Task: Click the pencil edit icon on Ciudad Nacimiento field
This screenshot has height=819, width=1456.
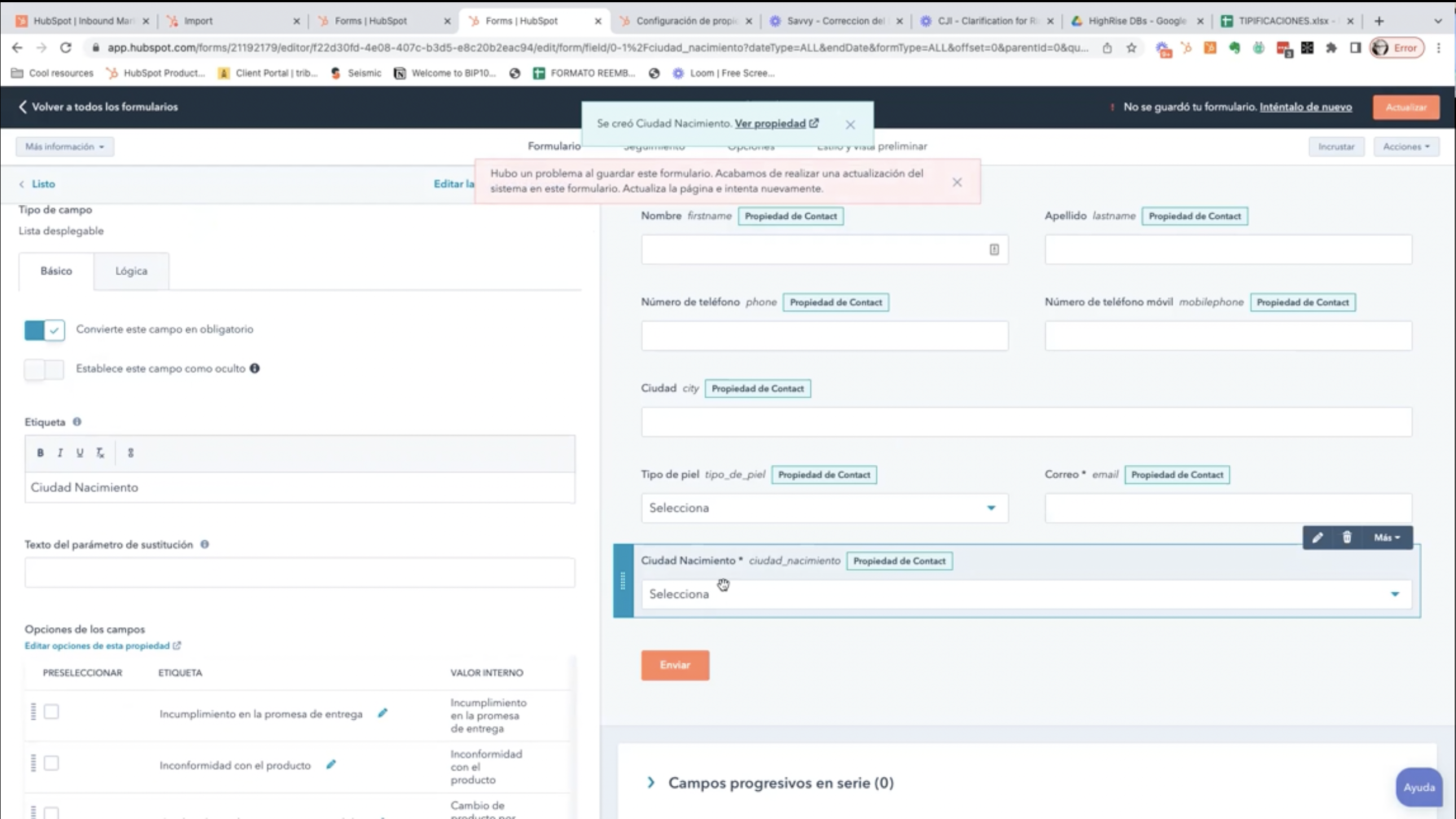Action: coord(1318,537)
